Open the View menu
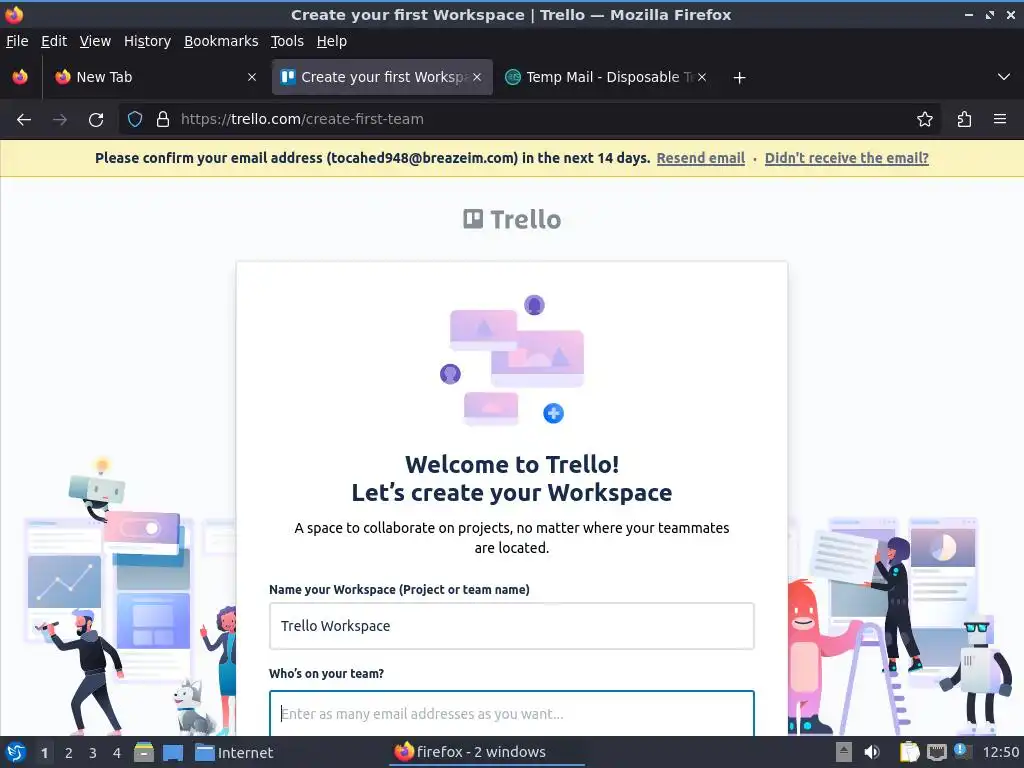Image resolution: width=1024 pixels, height=768 pixels. 95,41
